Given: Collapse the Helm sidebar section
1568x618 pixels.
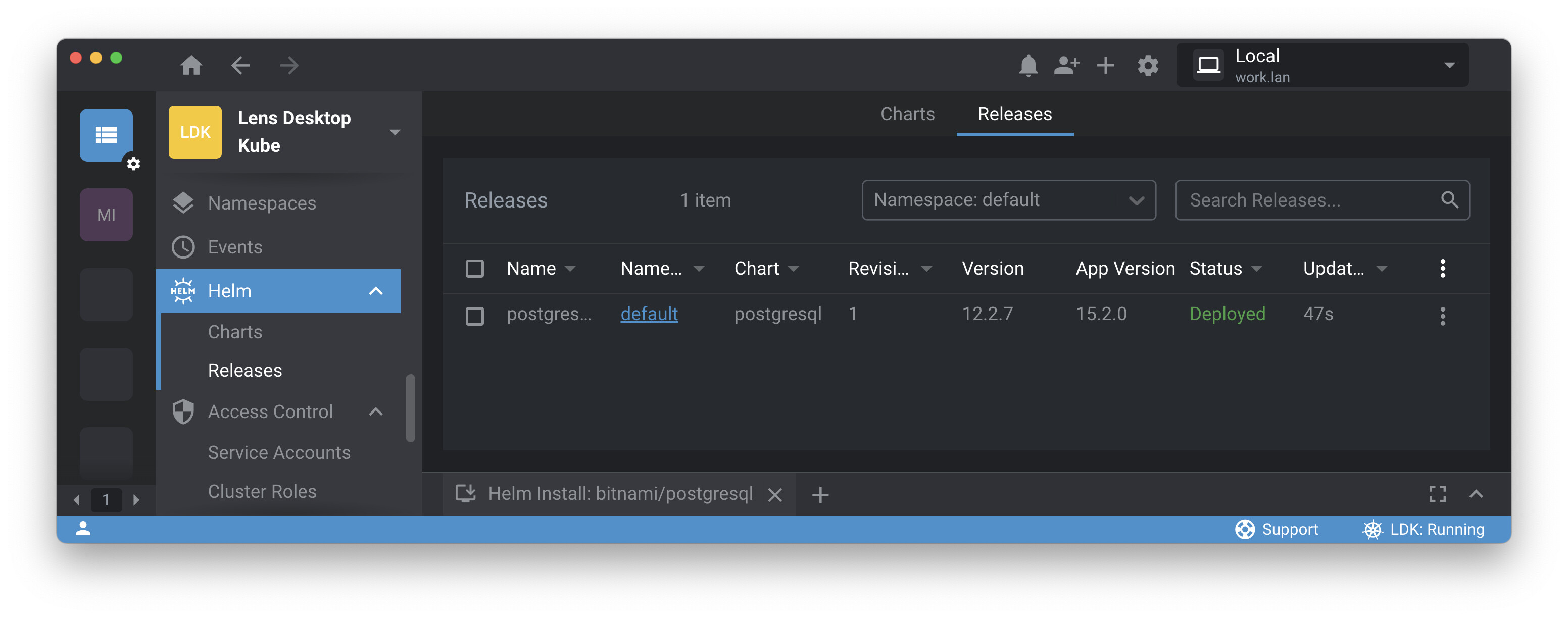Looking at the screenshot, I should click(x=375, y=291).
